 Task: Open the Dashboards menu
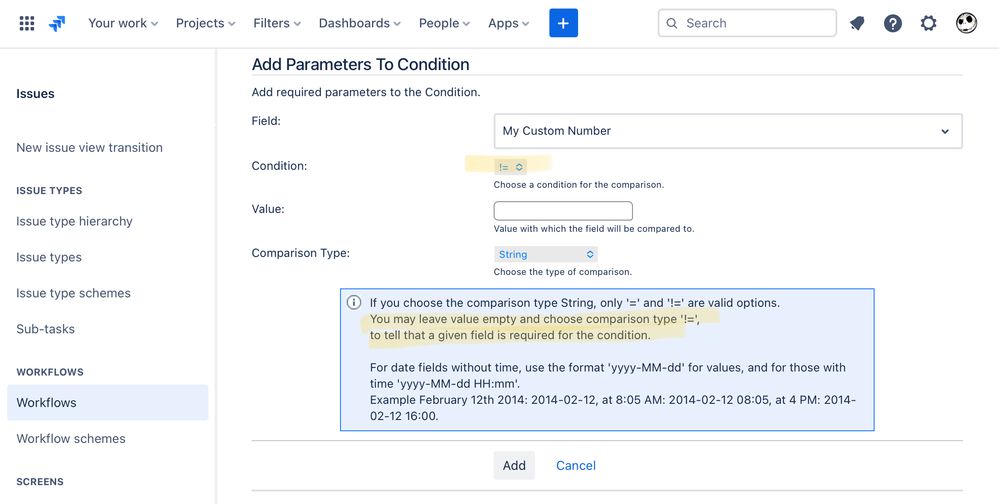tap(359, 23)
